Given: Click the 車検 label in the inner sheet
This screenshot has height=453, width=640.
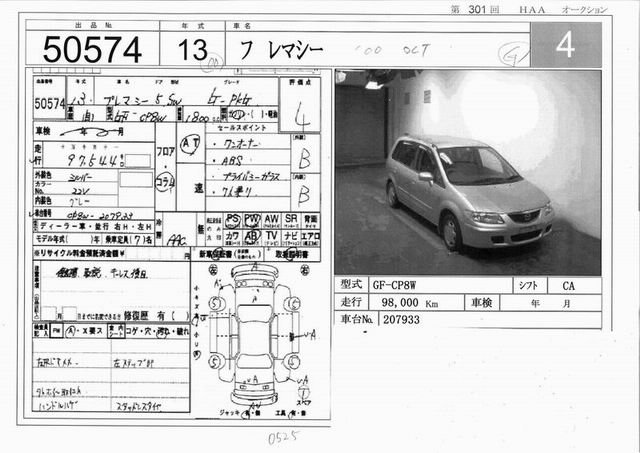Looking at the screenshot, I should 43,132.
